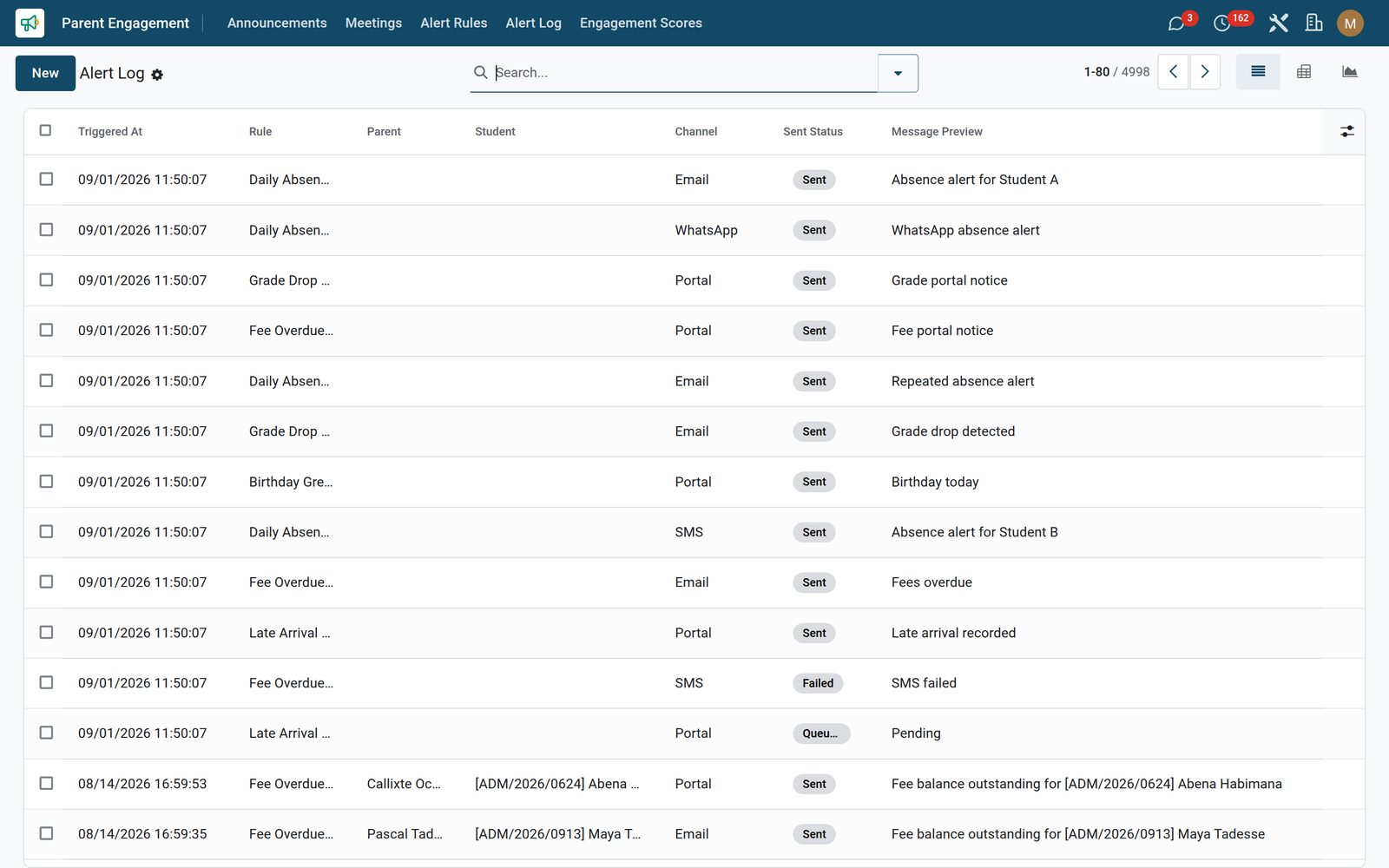Open the optional columns adjust icon
This screenshot has width=1389, height=868.
click(x=1347, y=131)
